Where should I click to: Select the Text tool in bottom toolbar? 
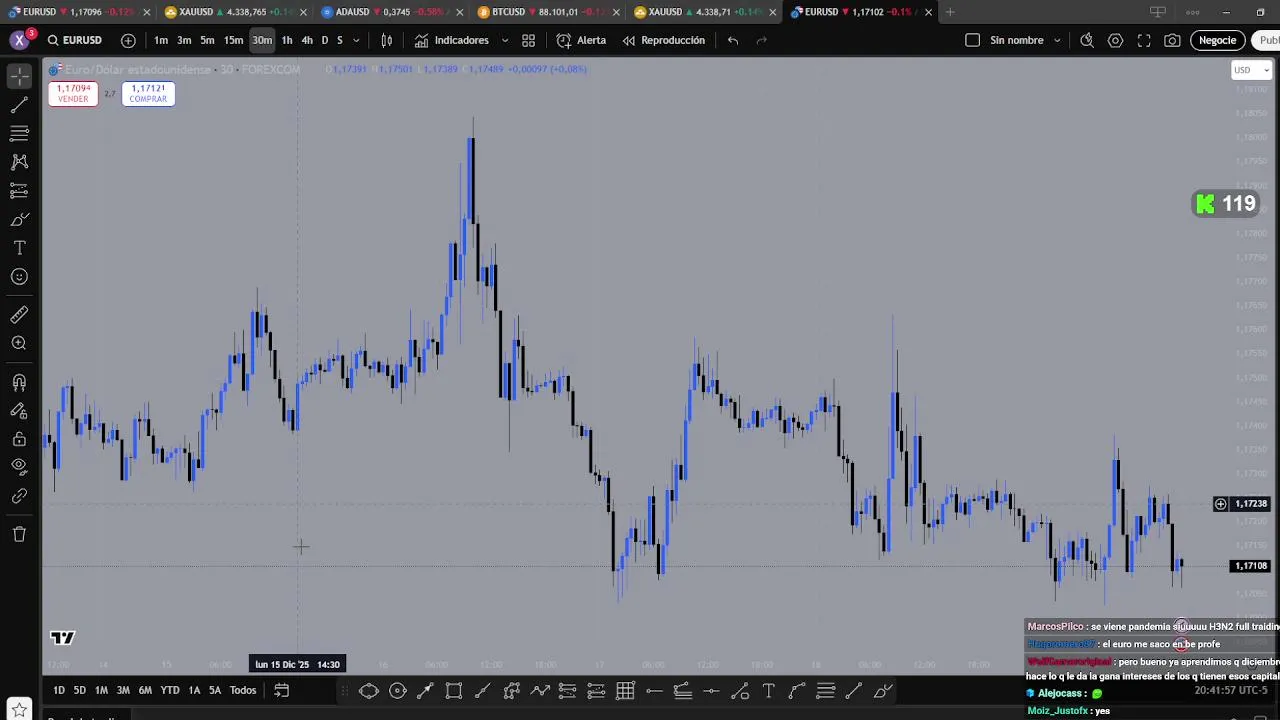tap(768, 691)
